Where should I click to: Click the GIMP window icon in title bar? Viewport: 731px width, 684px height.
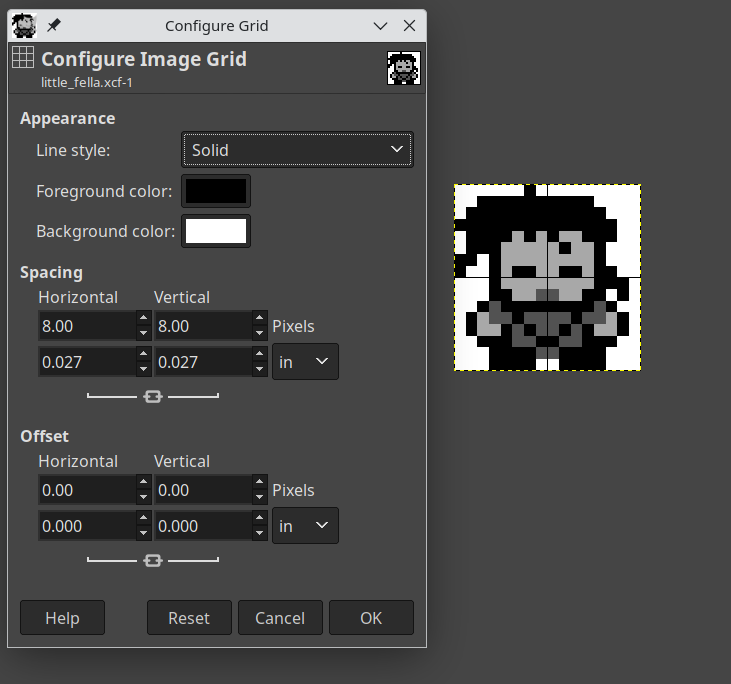coord(24,26)
